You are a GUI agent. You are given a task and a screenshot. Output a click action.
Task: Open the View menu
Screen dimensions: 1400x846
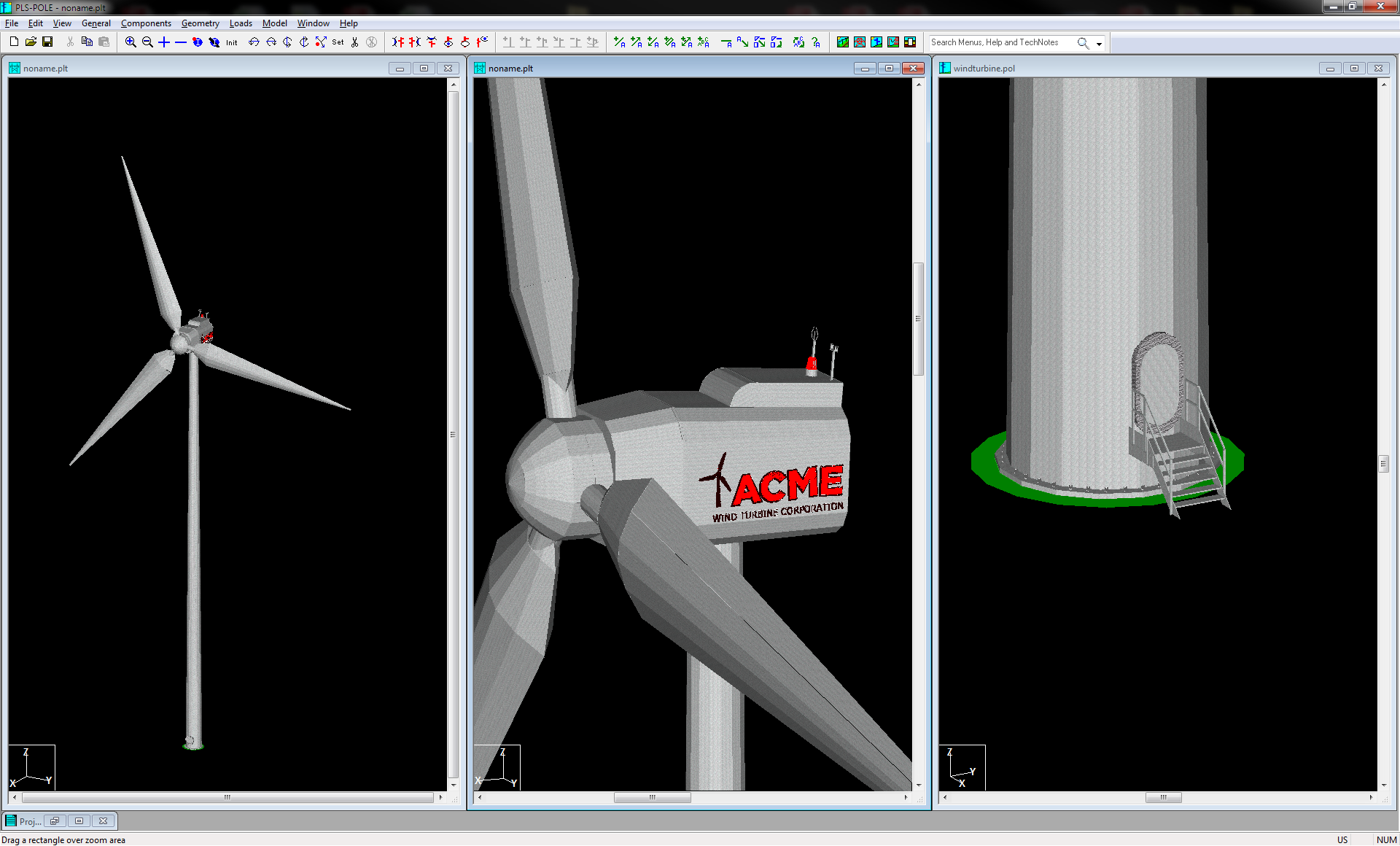[62, 23]
